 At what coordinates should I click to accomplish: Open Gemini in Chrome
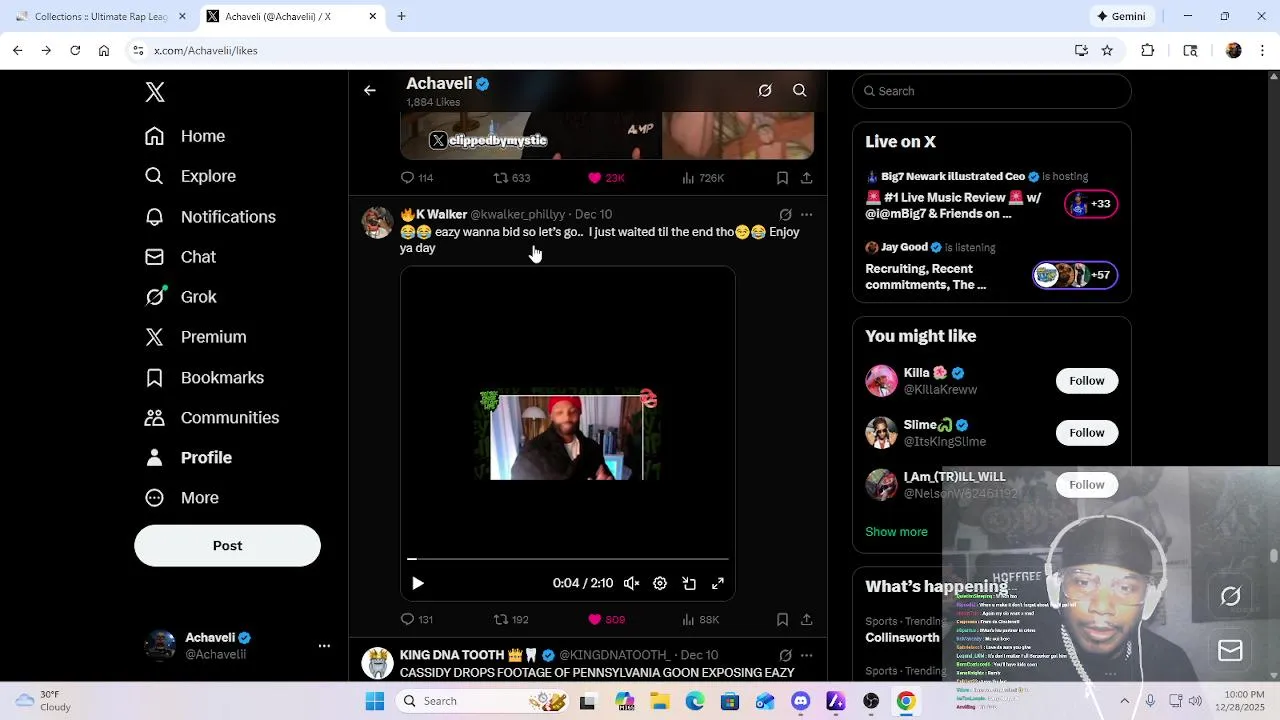tap(1121, 16)
